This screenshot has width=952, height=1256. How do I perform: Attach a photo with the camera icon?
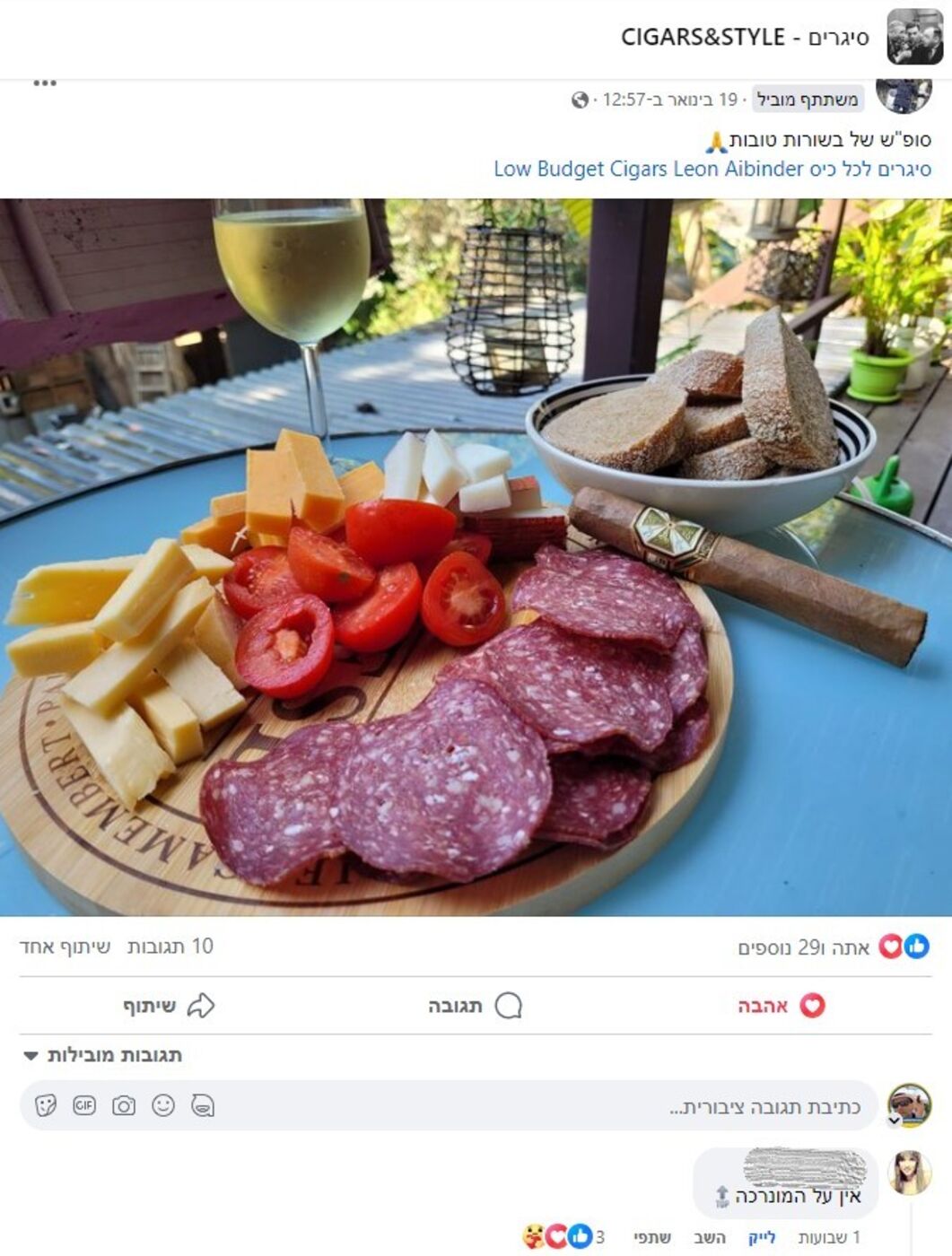click(124, 1105)
